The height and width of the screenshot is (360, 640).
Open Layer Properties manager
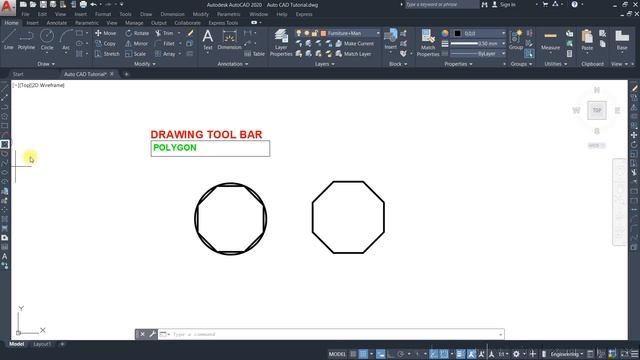pos(281,42)
